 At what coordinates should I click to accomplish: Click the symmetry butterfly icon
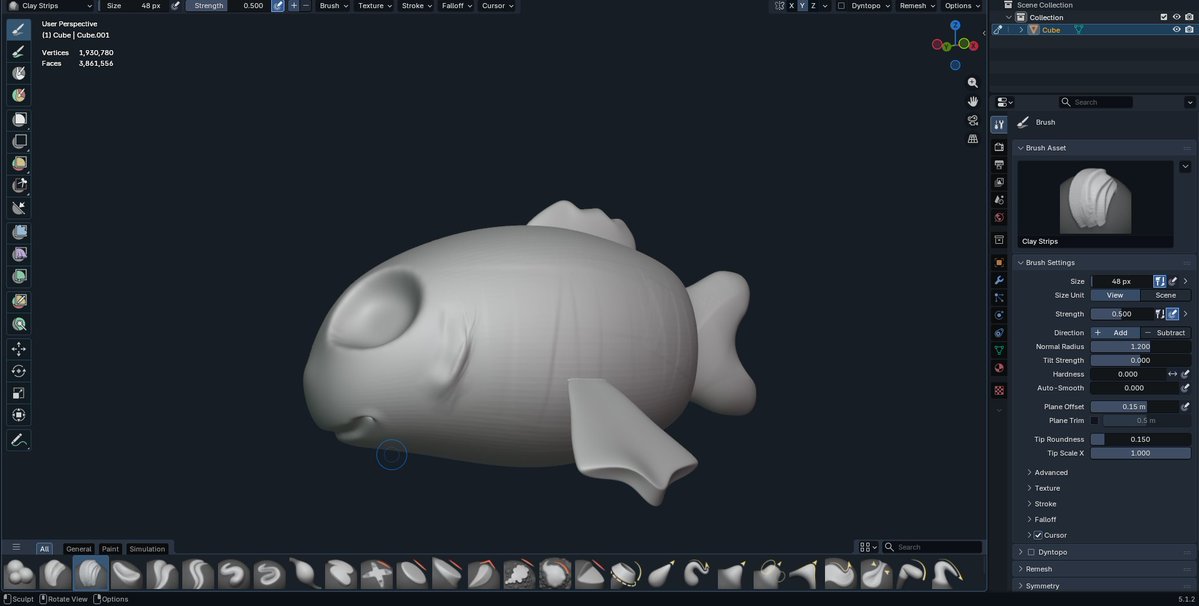779,5
